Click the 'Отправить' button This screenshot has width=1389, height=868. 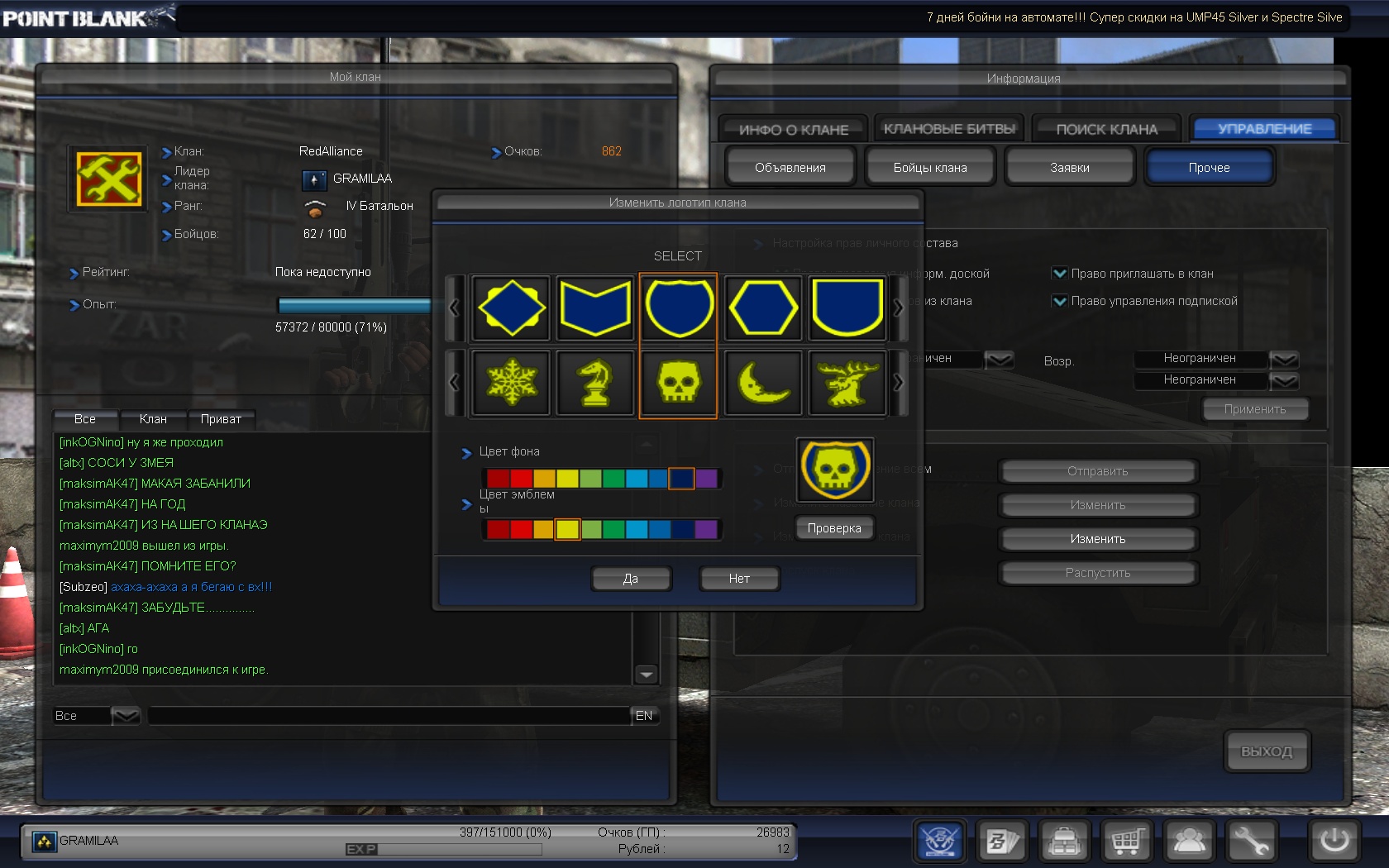[1098, 471]
